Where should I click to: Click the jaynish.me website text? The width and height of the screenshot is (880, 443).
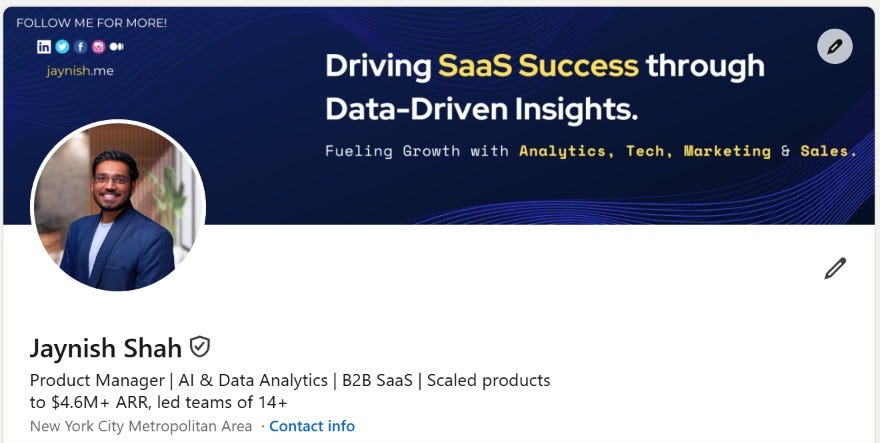coord(80,71)
